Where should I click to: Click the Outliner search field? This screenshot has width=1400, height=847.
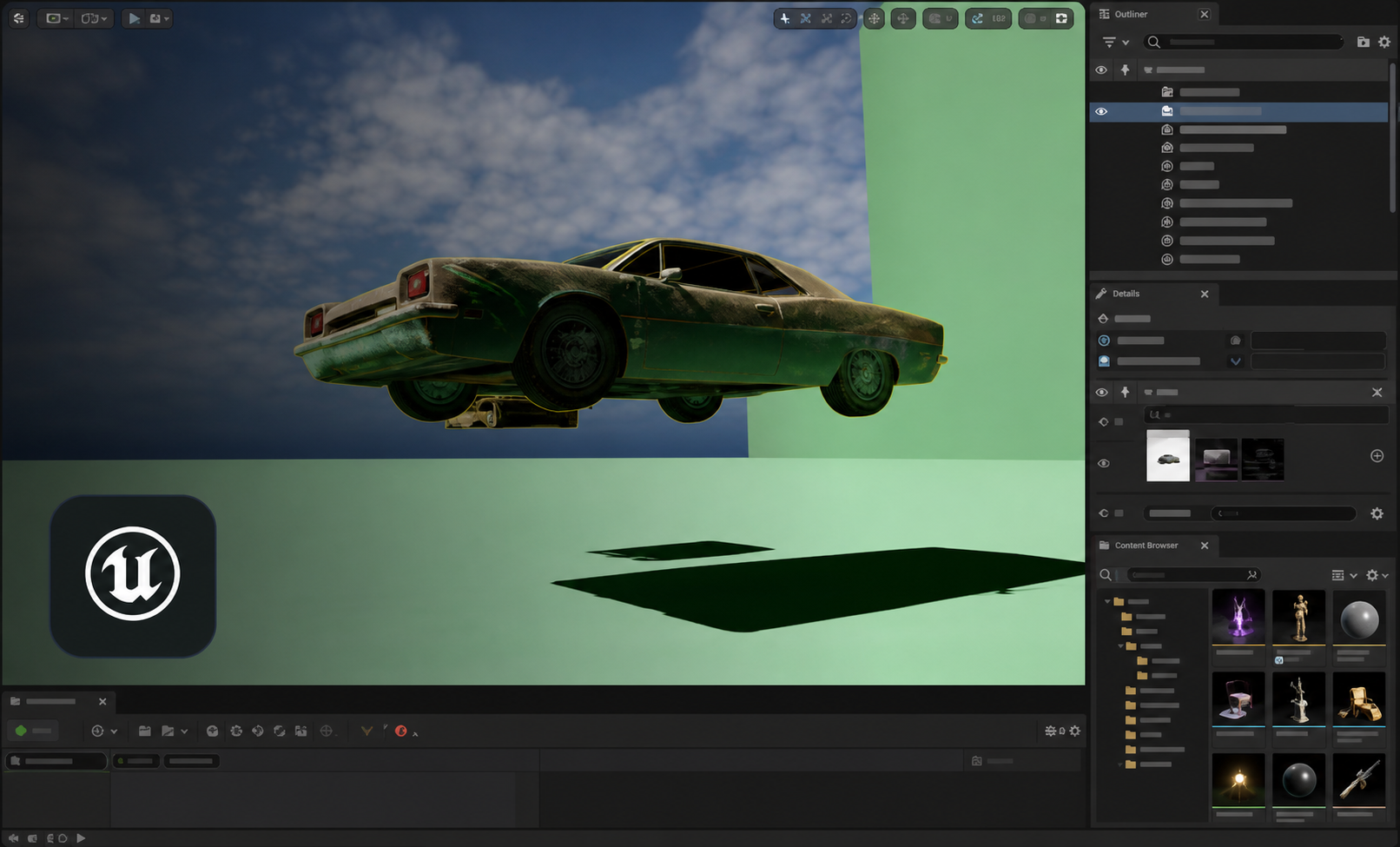point(1244,42)
